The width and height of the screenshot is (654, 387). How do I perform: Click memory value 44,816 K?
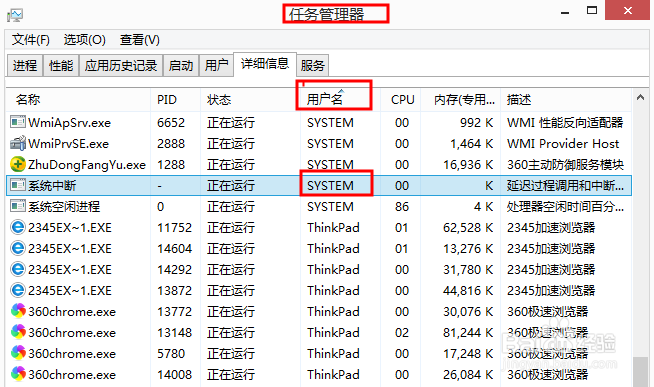tap(468, 291)
